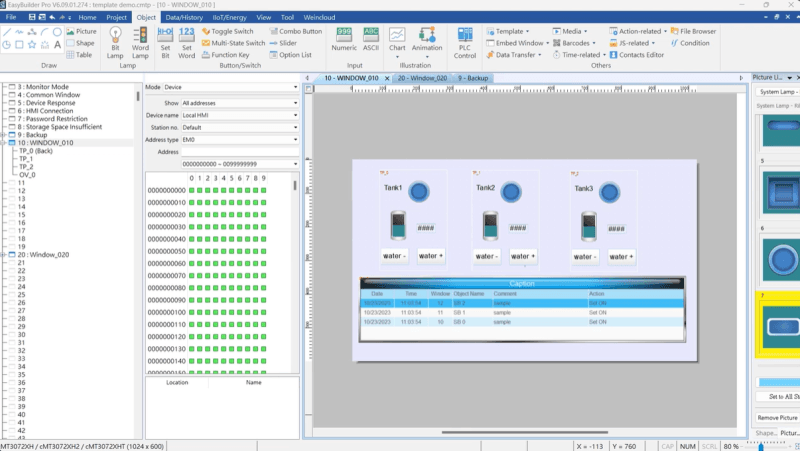The image size is (800, 451).
Task: Click the Toggle Switch tool
Action: tap(232, 31)
